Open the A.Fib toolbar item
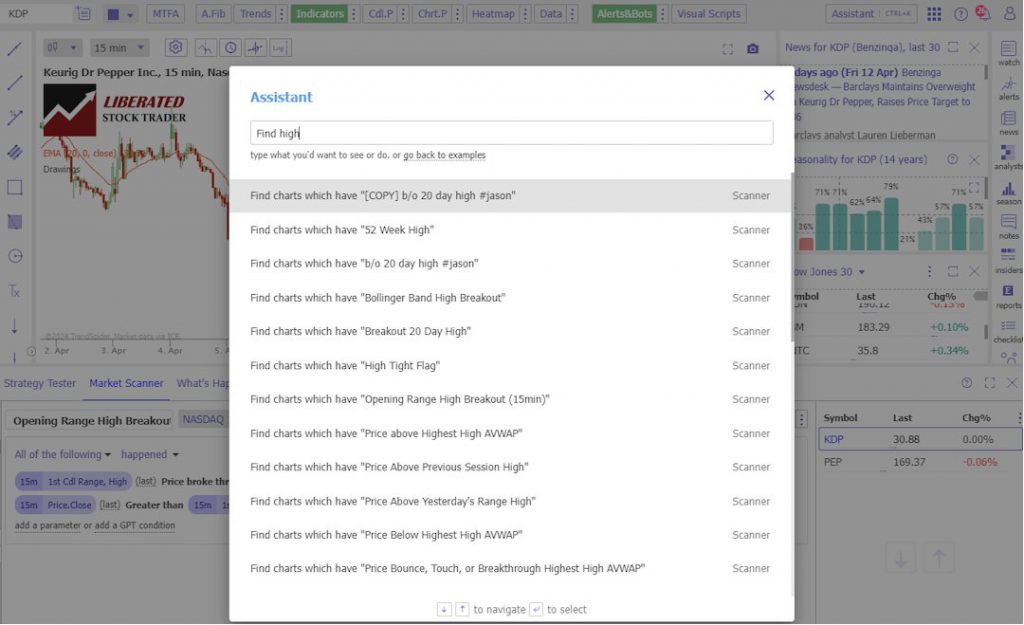 click(213, 14)
